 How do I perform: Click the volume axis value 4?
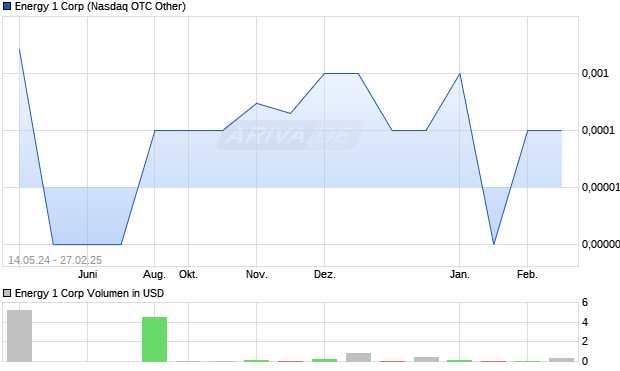click(585, 322)
